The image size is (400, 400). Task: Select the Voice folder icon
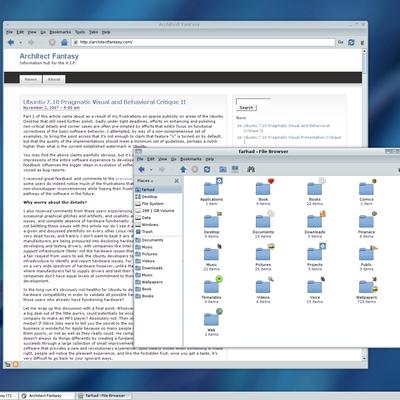tap(315, 287)
